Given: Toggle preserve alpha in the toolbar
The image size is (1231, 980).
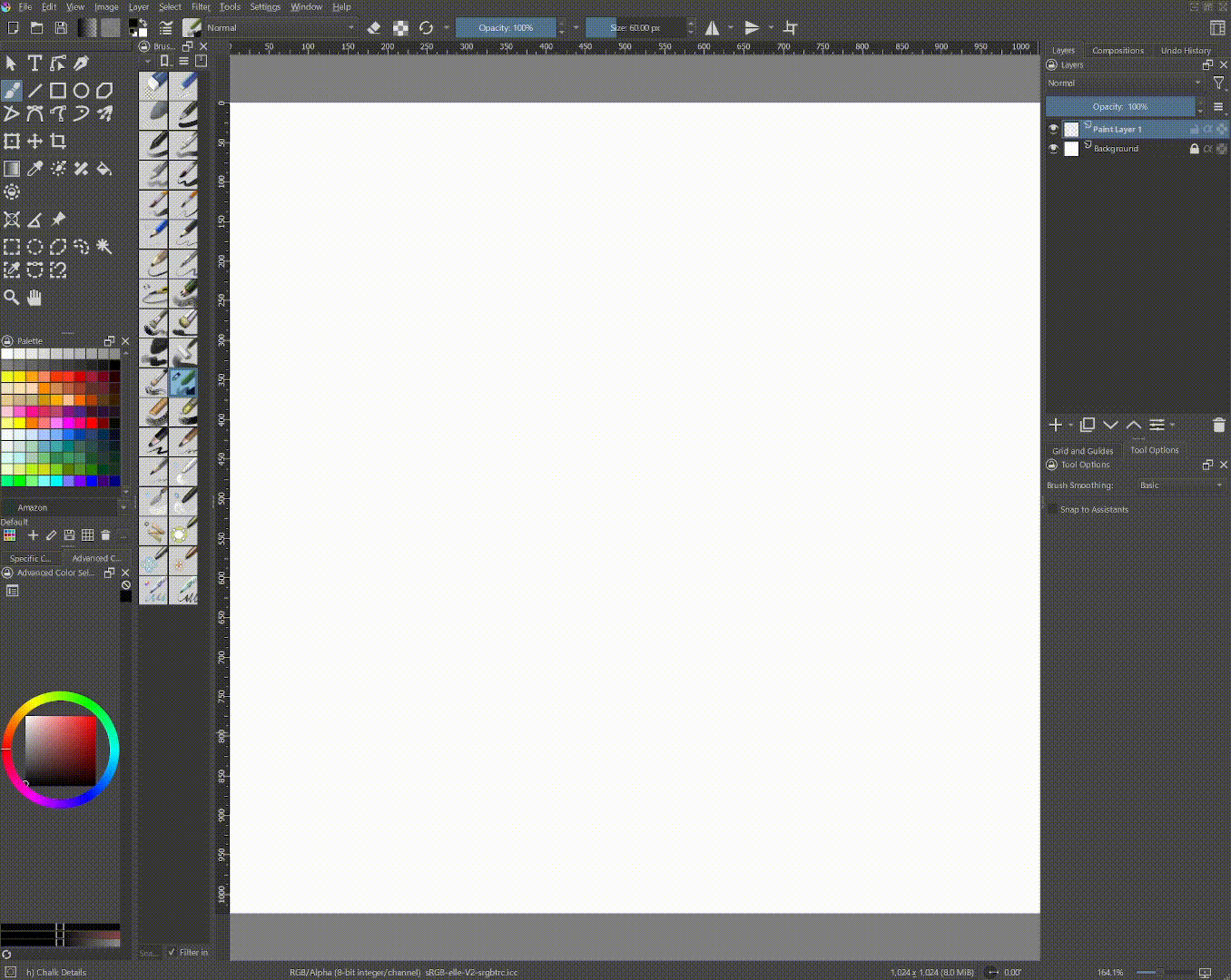Looking at the screenshot, I should click(400, 28).
